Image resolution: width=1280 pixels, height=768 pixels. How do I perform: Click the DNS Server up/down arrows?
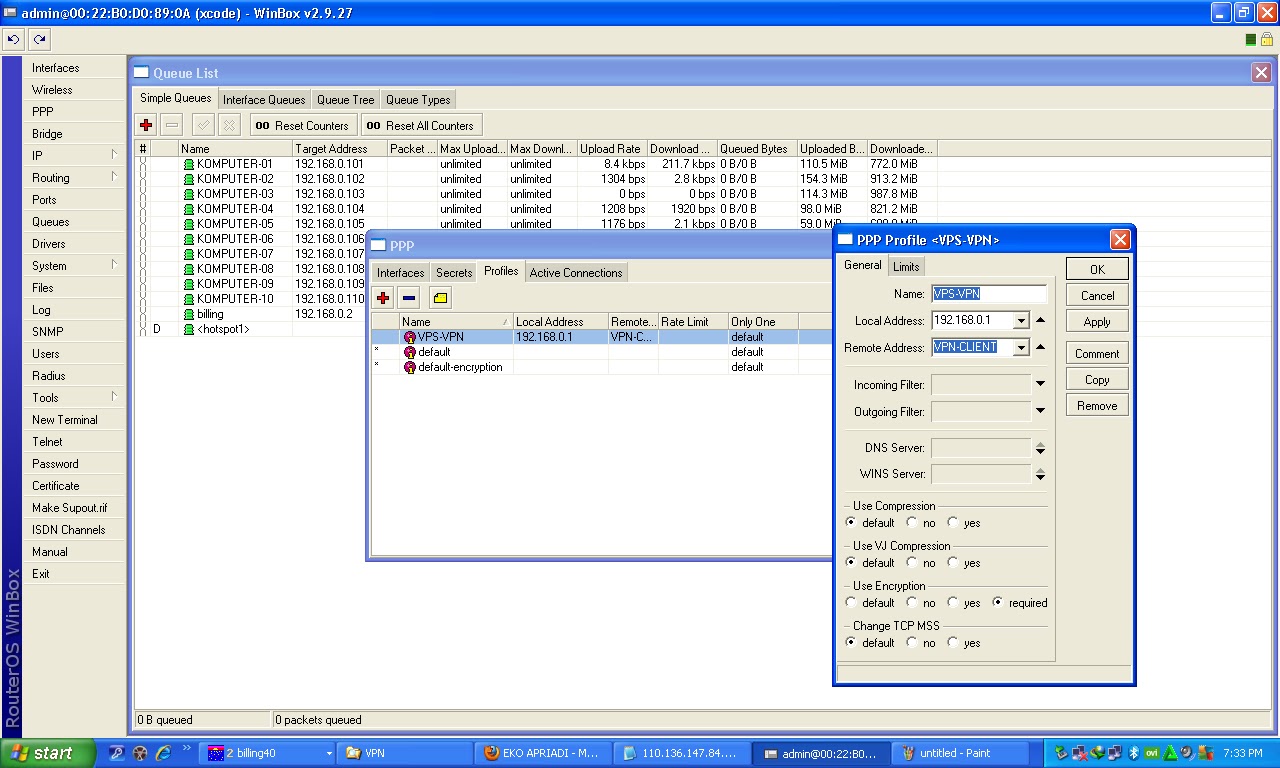click(1040, 448)
